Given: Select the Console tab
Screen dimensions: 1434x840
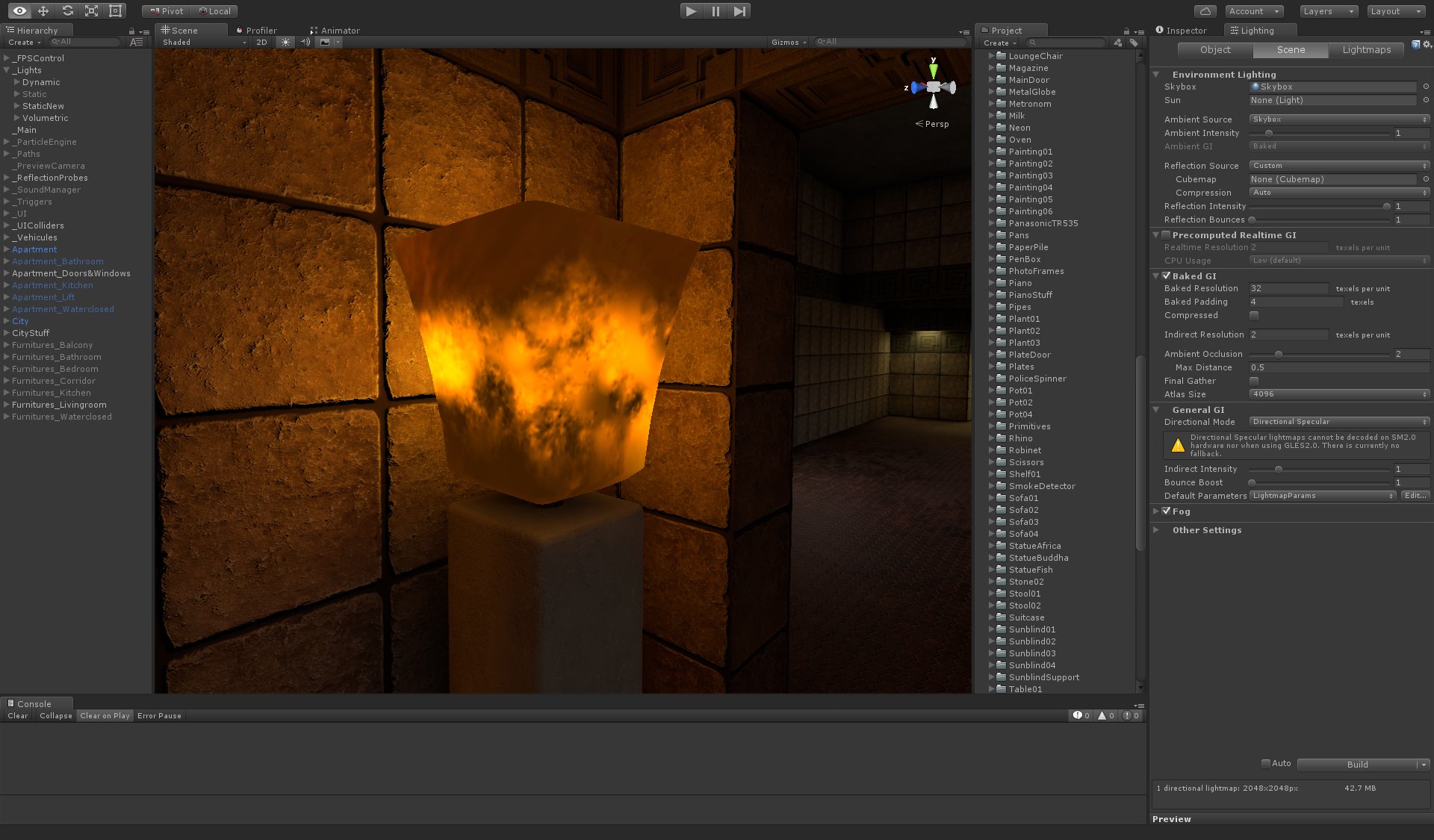Looking at the screenshot, I should click(x=35, y=703).
